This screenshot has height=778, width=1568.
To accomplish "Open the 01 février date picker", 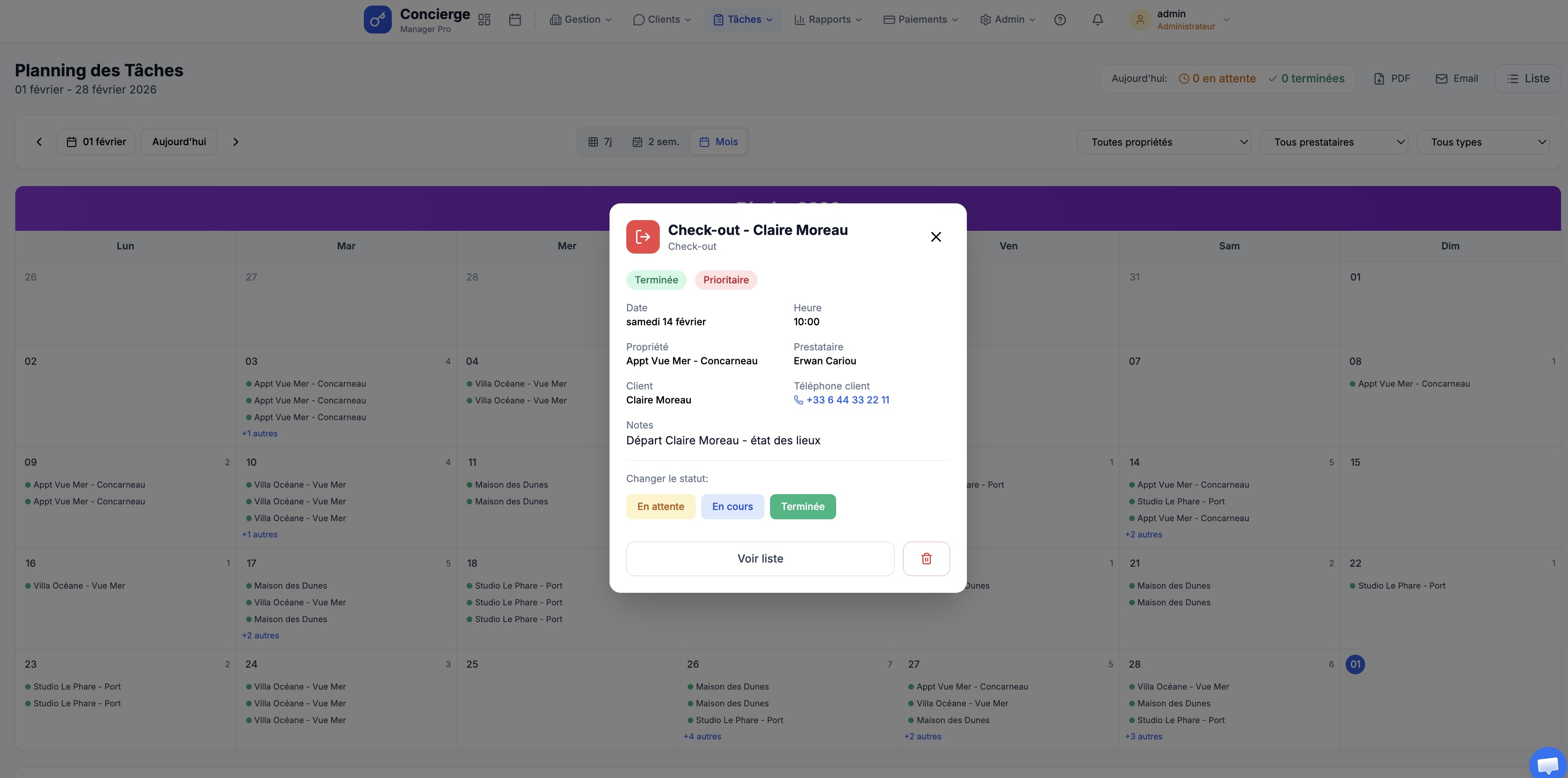I will coord(96,142).
